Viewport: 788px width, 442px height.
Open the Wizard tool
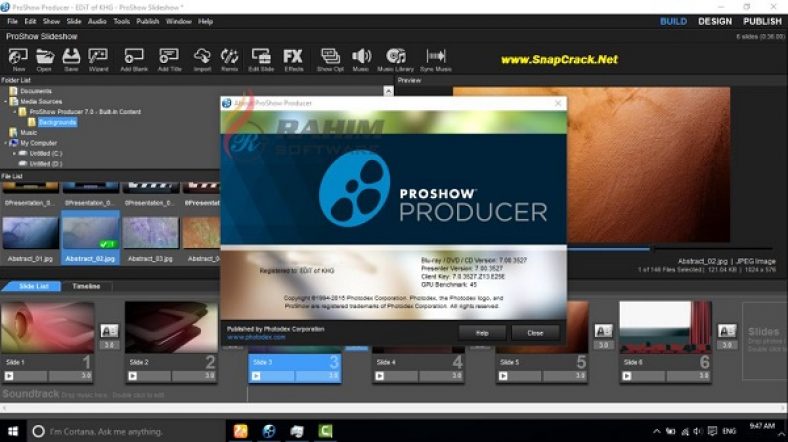coord(98,58)
